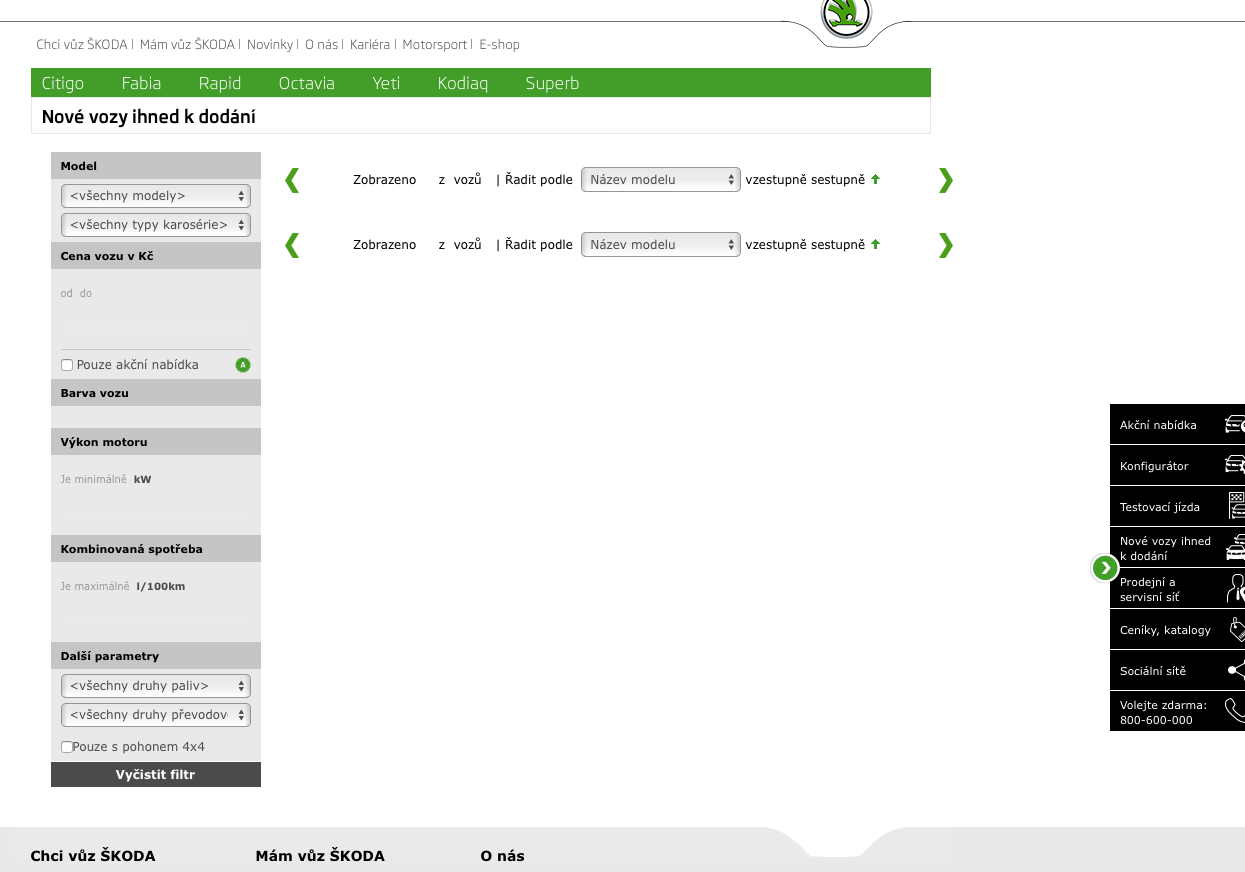
Task: Open the všechny druhy paliv dropdown
Action: click(x=156, y=686)
